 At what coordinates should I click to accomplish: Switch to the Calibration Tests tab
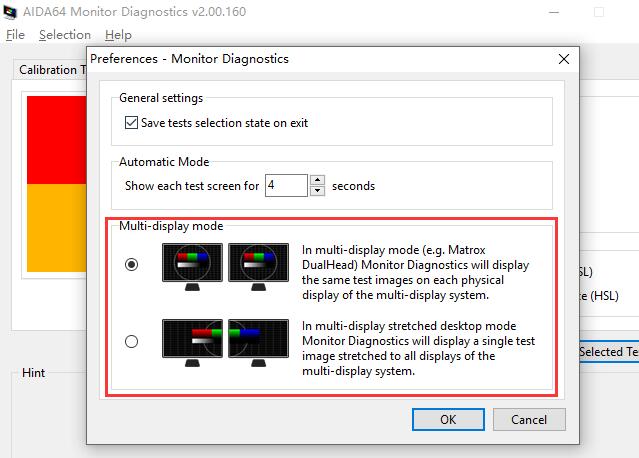[50, 70]
